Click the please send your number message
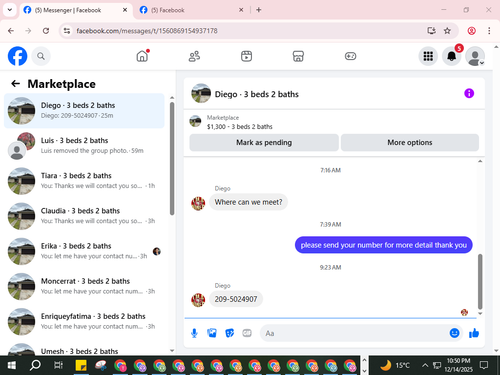Screen dimensions: 500x375 [x=383, y=245]
